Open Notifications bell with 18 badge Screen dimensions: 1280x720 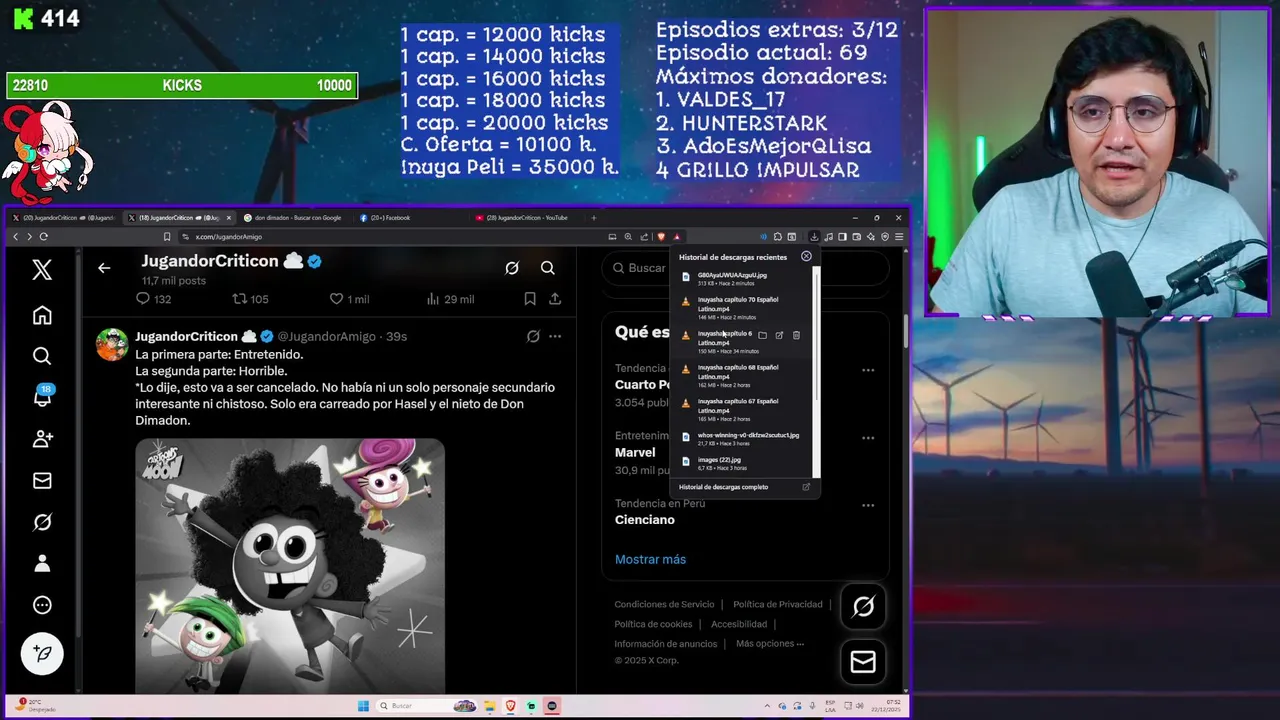(x=43, y=396)
